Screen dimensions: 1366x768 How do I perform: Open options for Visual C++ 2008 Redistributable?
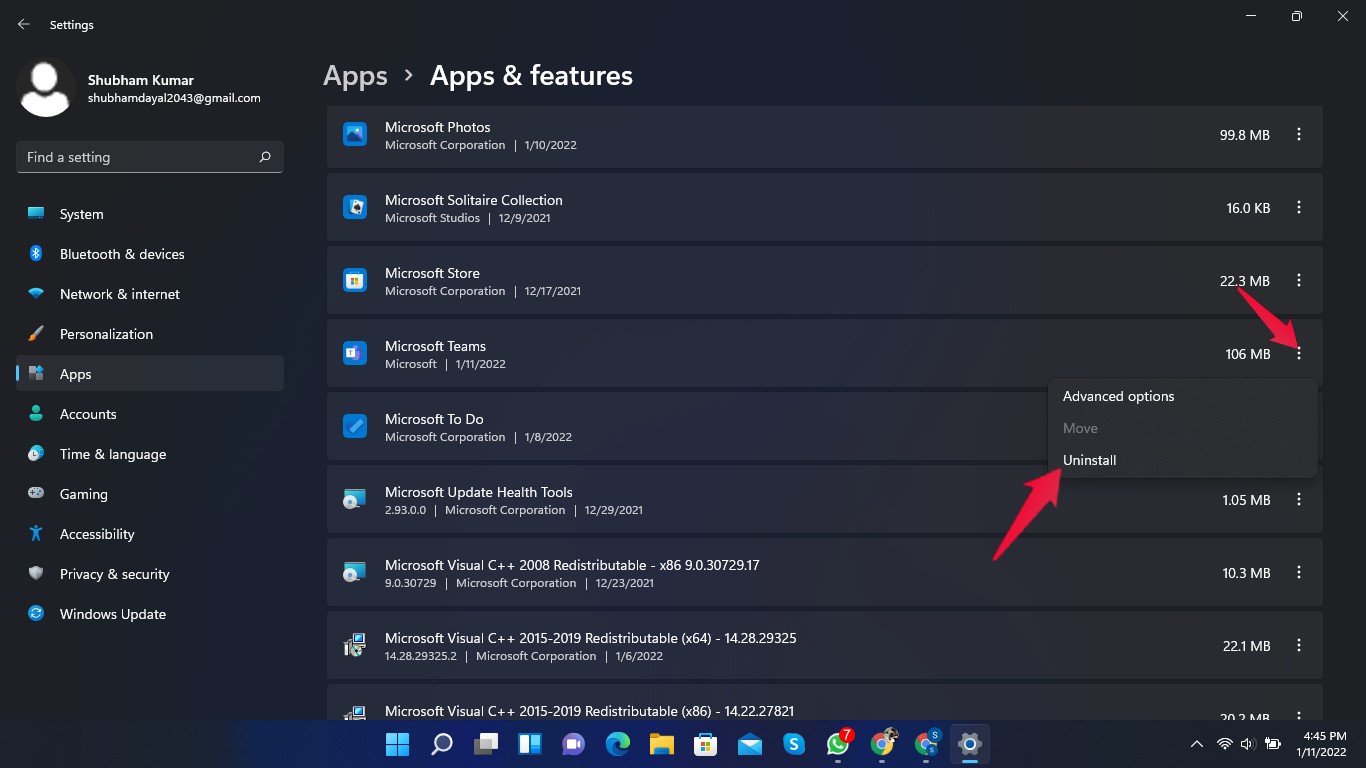coord(1298,572)
